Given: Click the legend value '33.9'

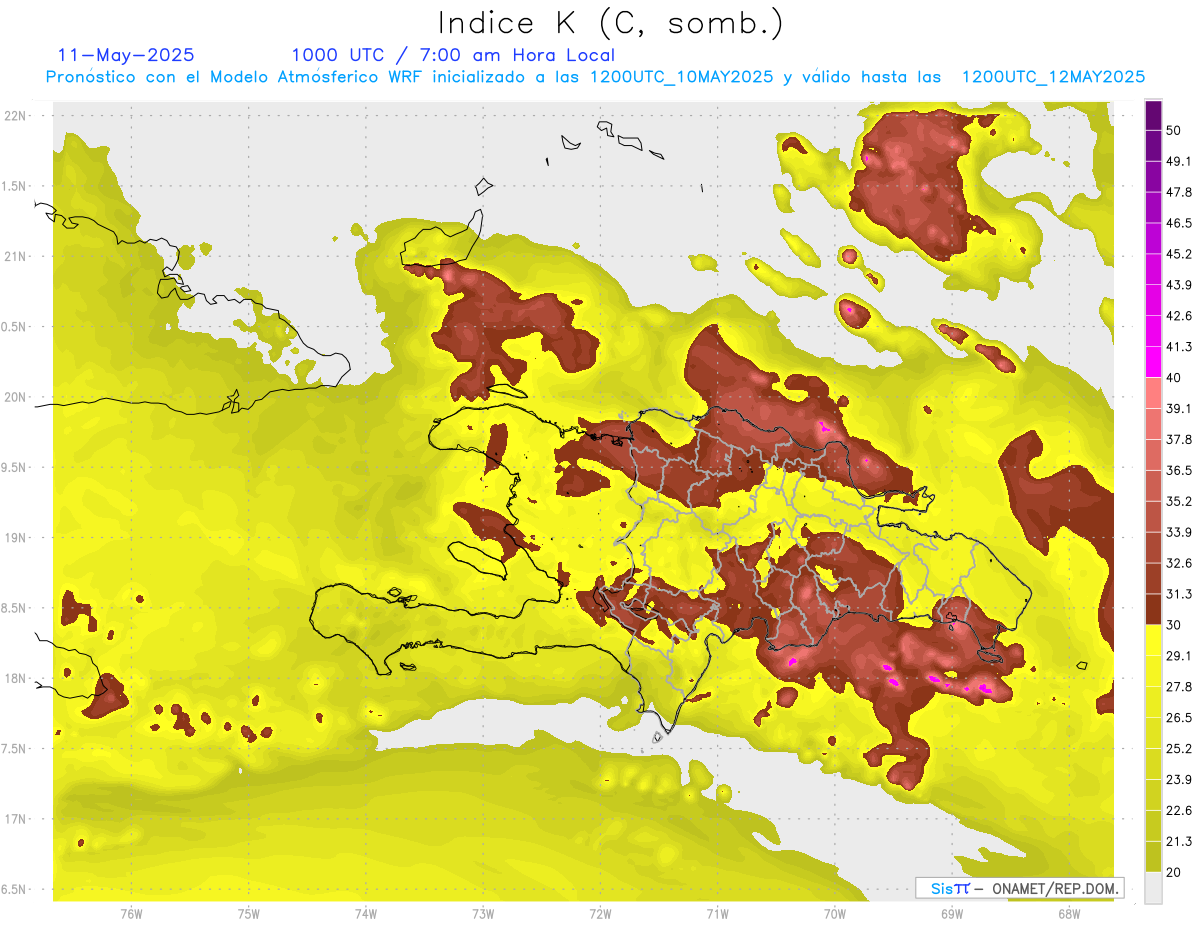Looking at the screenshot, I should (x=1178, y=533).
